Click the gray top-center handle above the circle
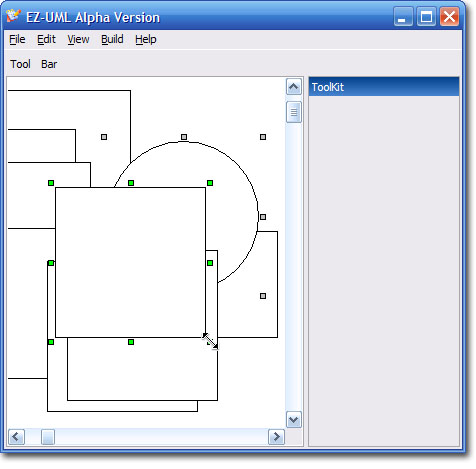Screen dimensions: 476x469 184,137
